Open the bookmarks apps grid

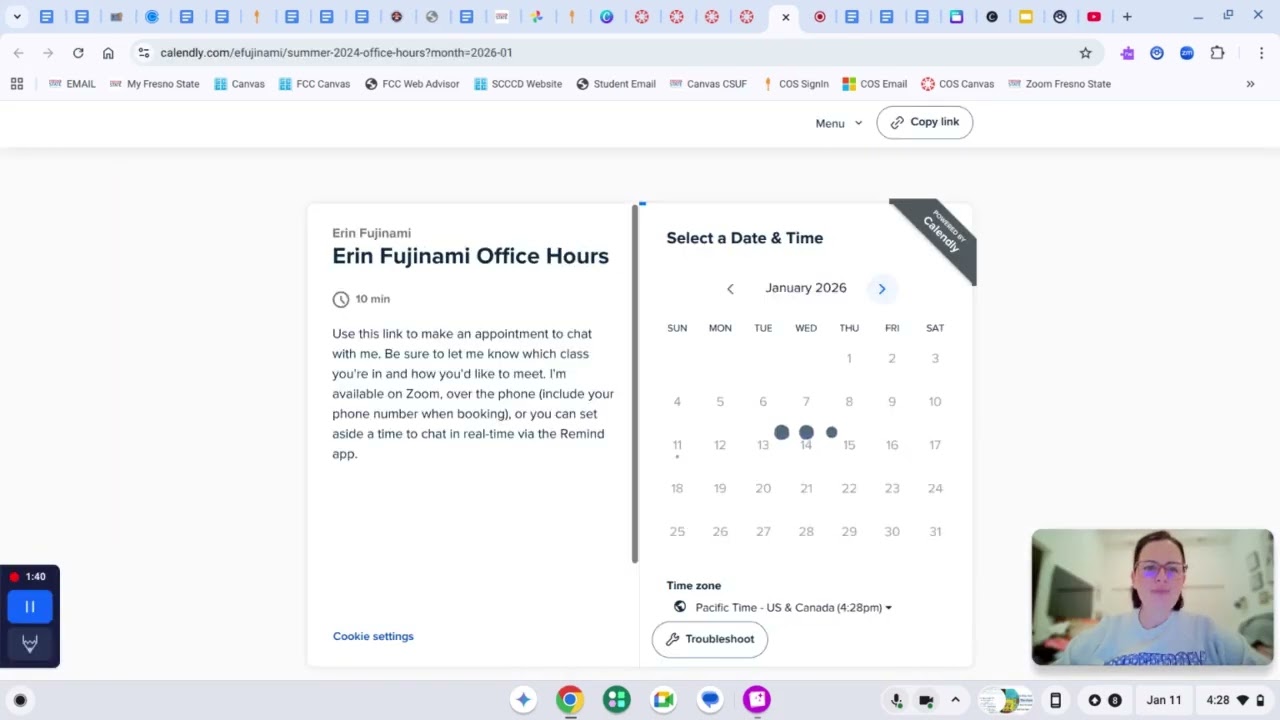point(17,84)
